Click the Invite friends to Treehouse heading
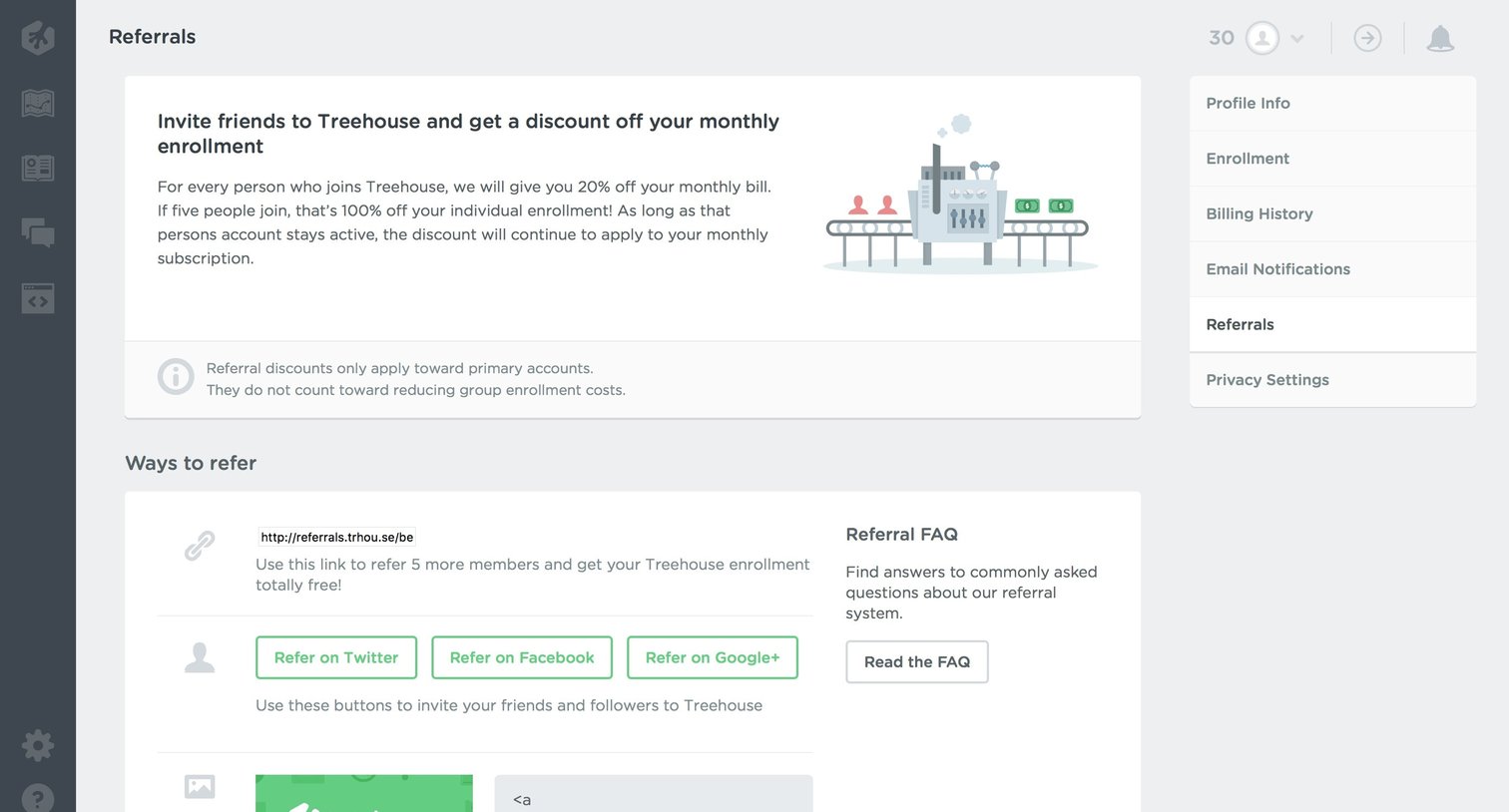 click(x=468, y=134)
